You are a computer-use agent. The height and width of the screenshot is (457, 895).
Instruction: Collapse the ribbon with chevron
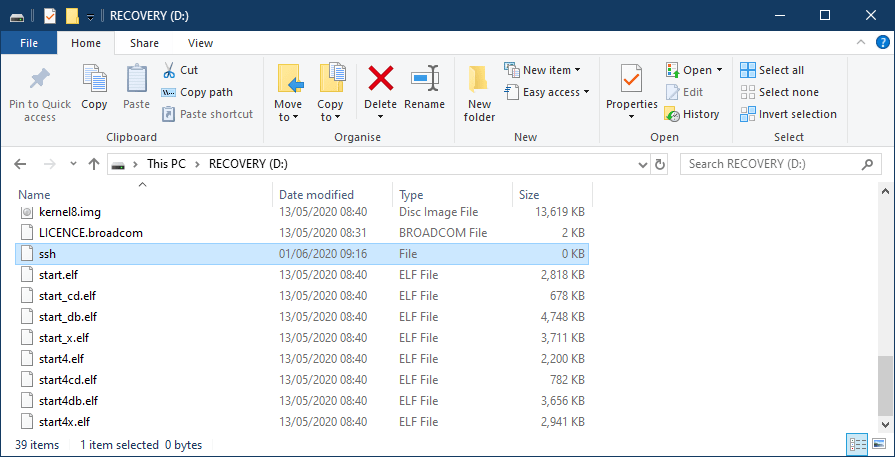[861, 43]
